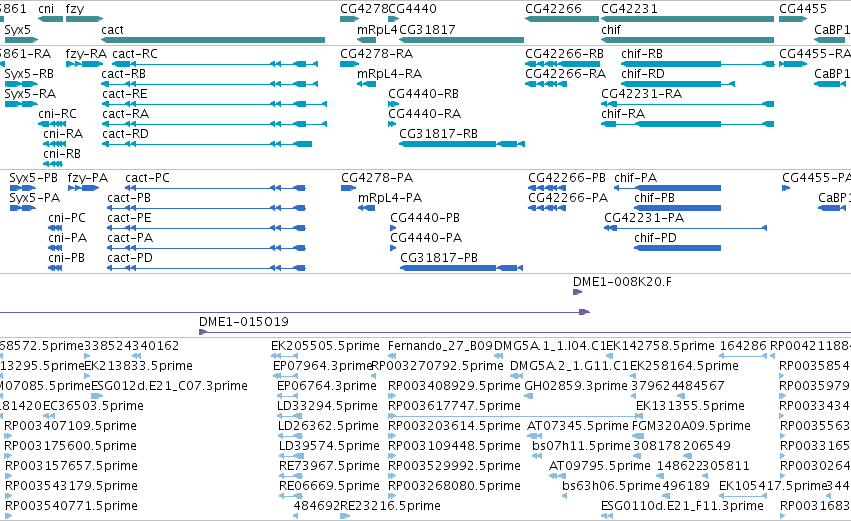Click the CG4278-RA transcript label

(x=377, y=54)
